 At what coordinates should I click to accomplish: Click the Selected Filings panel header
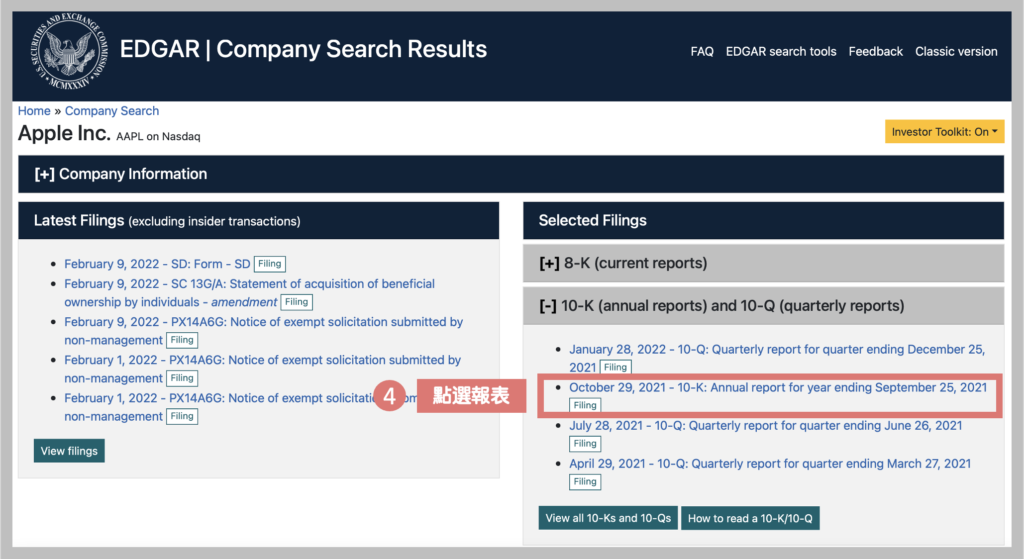coord(763,221)
